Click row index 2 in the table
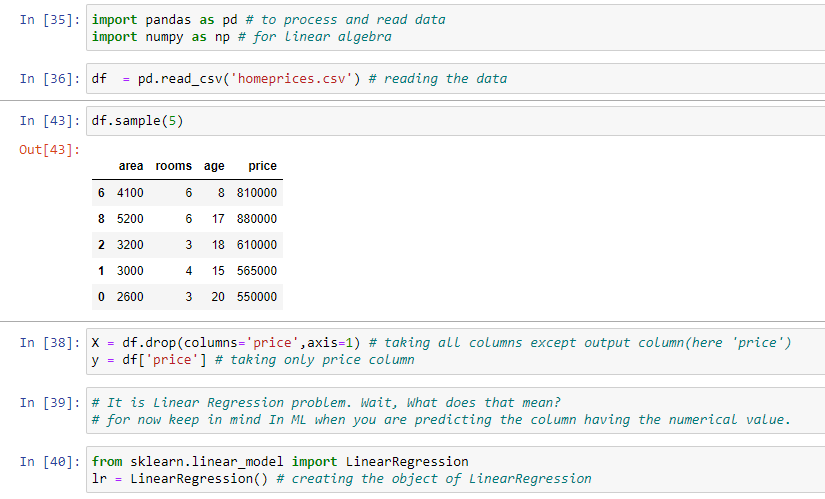This screenshot has height=499, width=825. 101,245
